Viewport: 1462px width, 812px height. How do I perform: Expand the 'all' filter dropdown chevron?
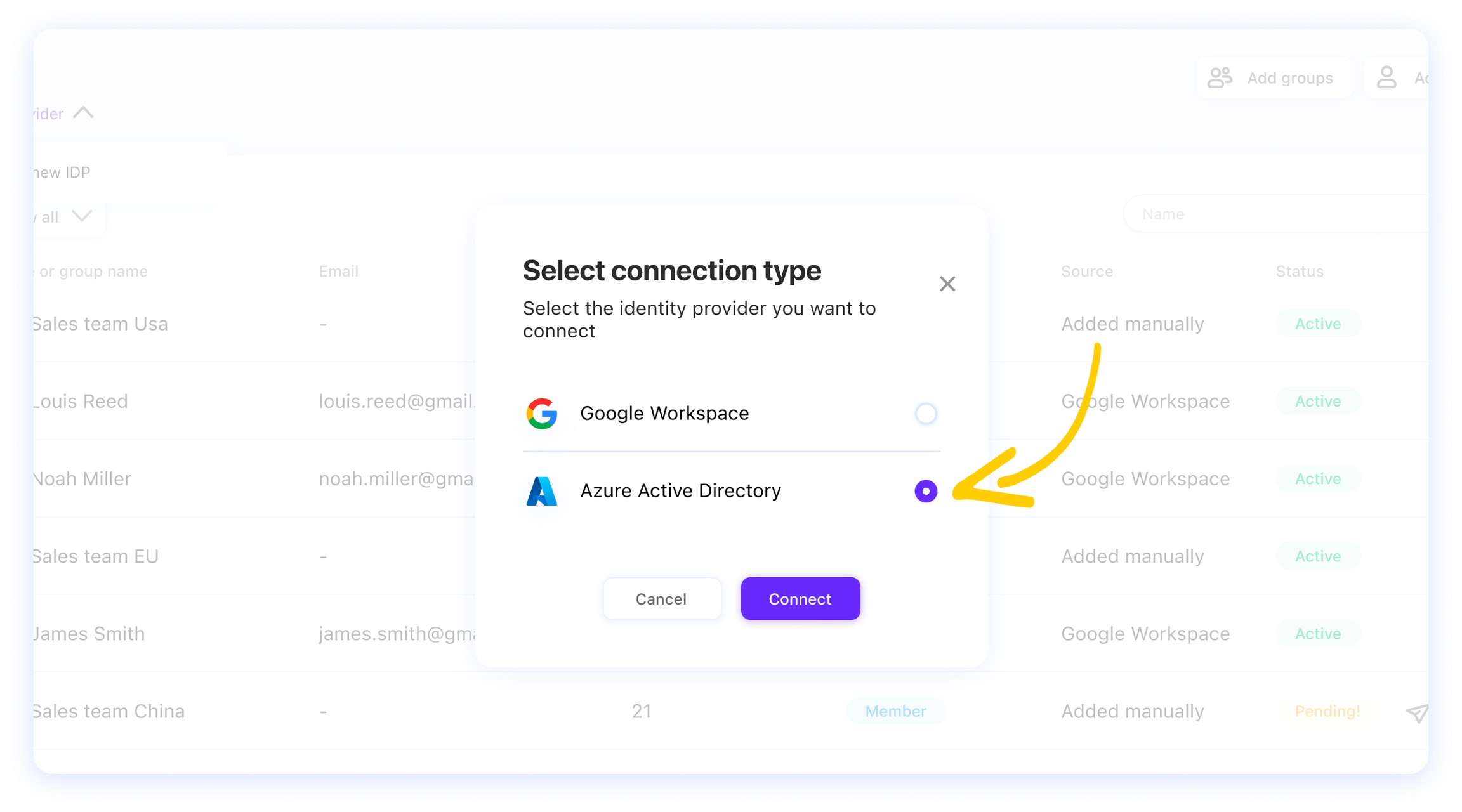tap(82, 216)
